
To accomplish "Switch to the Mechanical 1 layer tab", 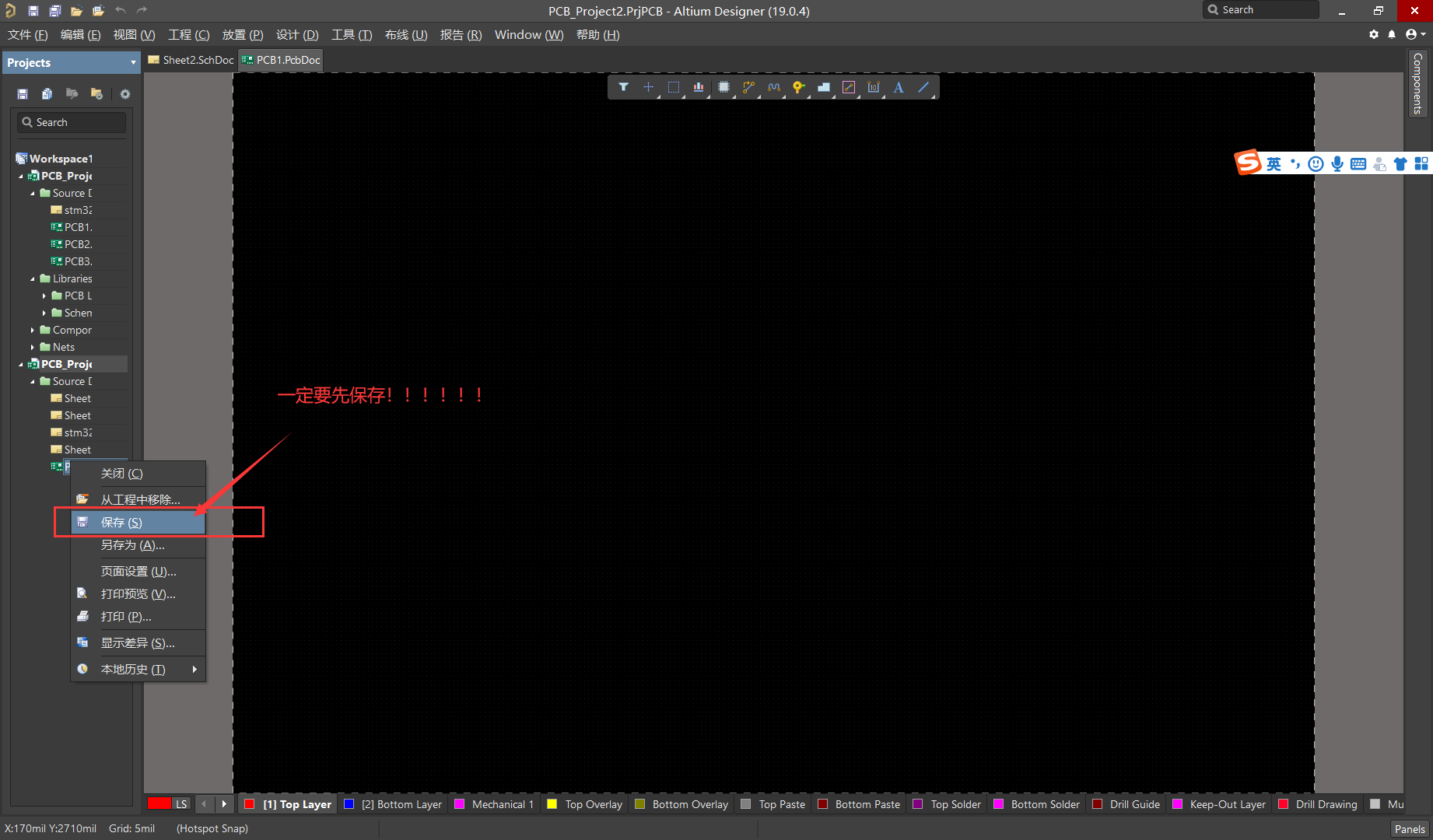I will point(494,804).
